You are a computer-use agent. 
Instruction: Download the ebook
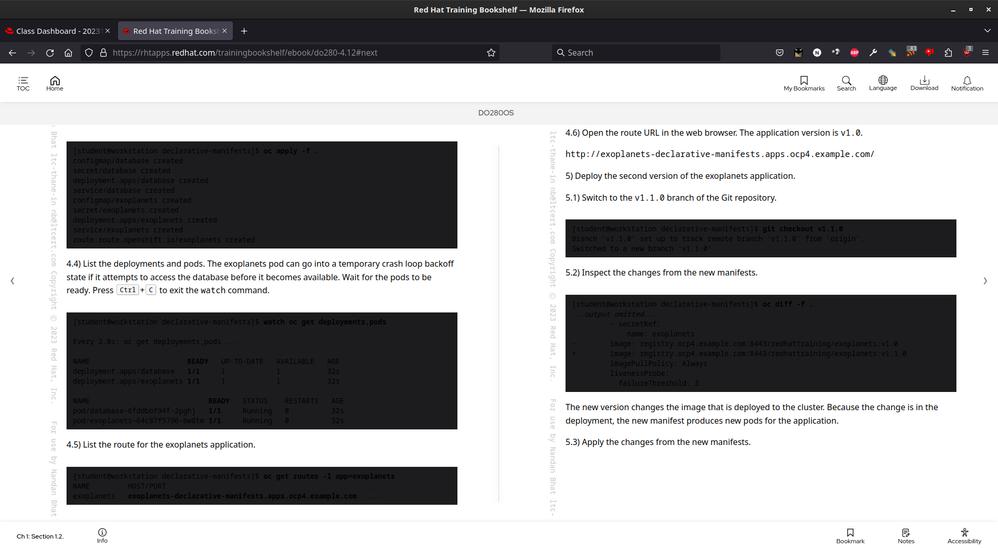(924, 83)
